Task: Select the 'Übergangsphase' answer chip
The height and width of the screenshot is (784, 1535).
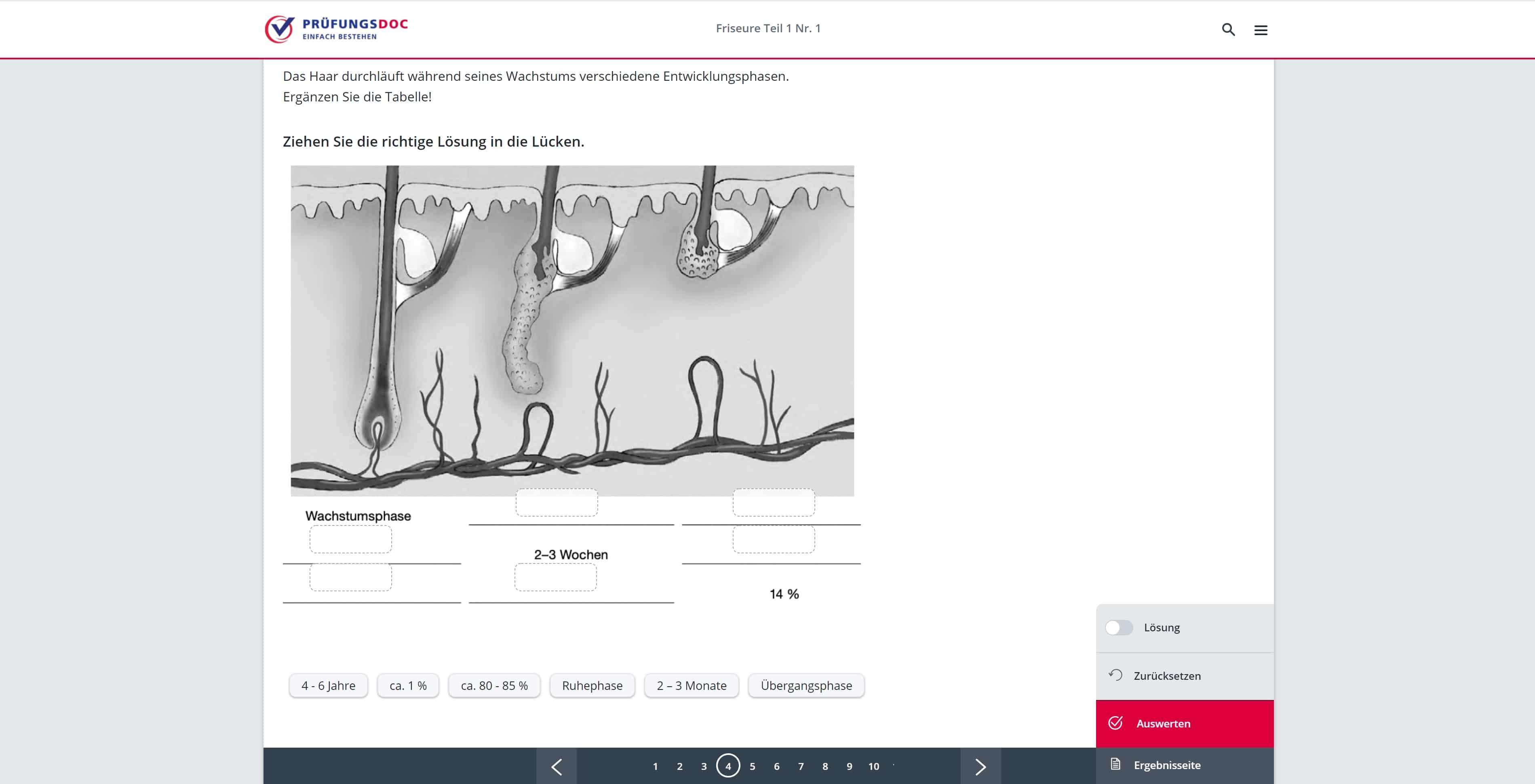Action: point(805,686)
